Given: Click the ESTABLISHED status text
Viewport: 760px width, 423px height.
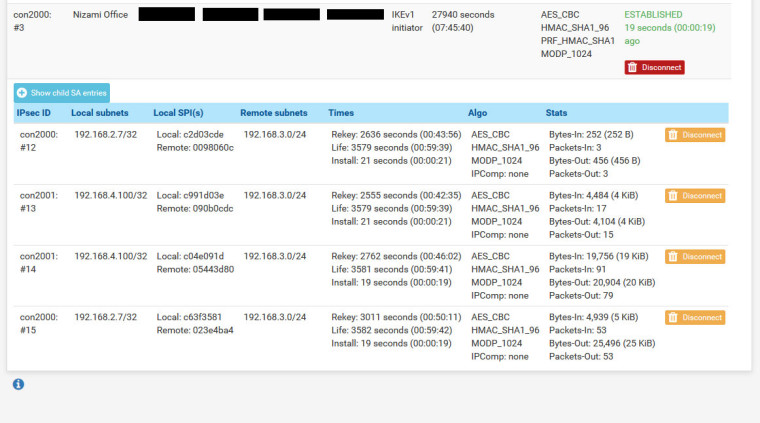Looking at the screenshot, I should click(653, 15).
